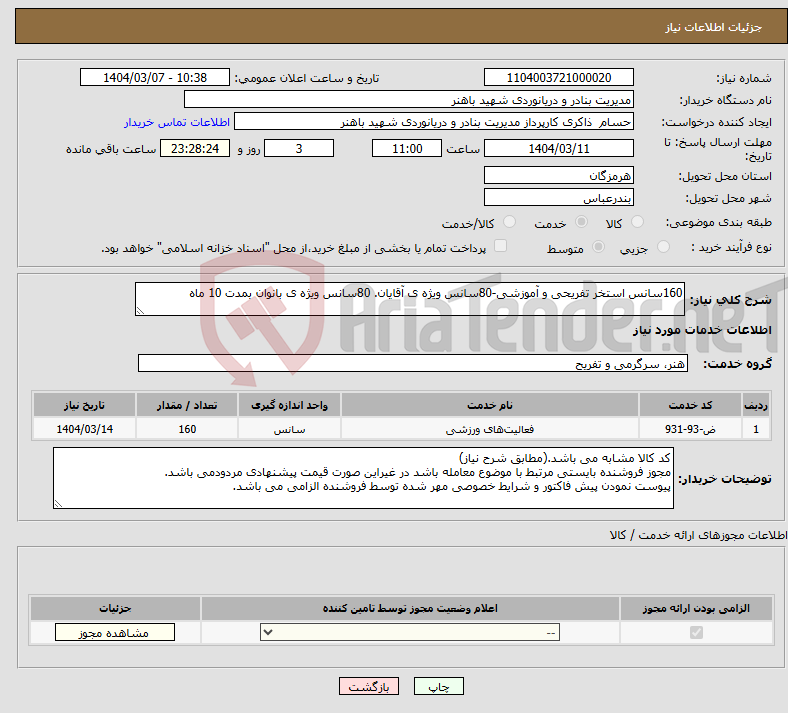The width and height of the screenshot is (788, 713).
Task: Select the جزیی purchase type radio
Action: pyautogui.click(x=663, y=246)
